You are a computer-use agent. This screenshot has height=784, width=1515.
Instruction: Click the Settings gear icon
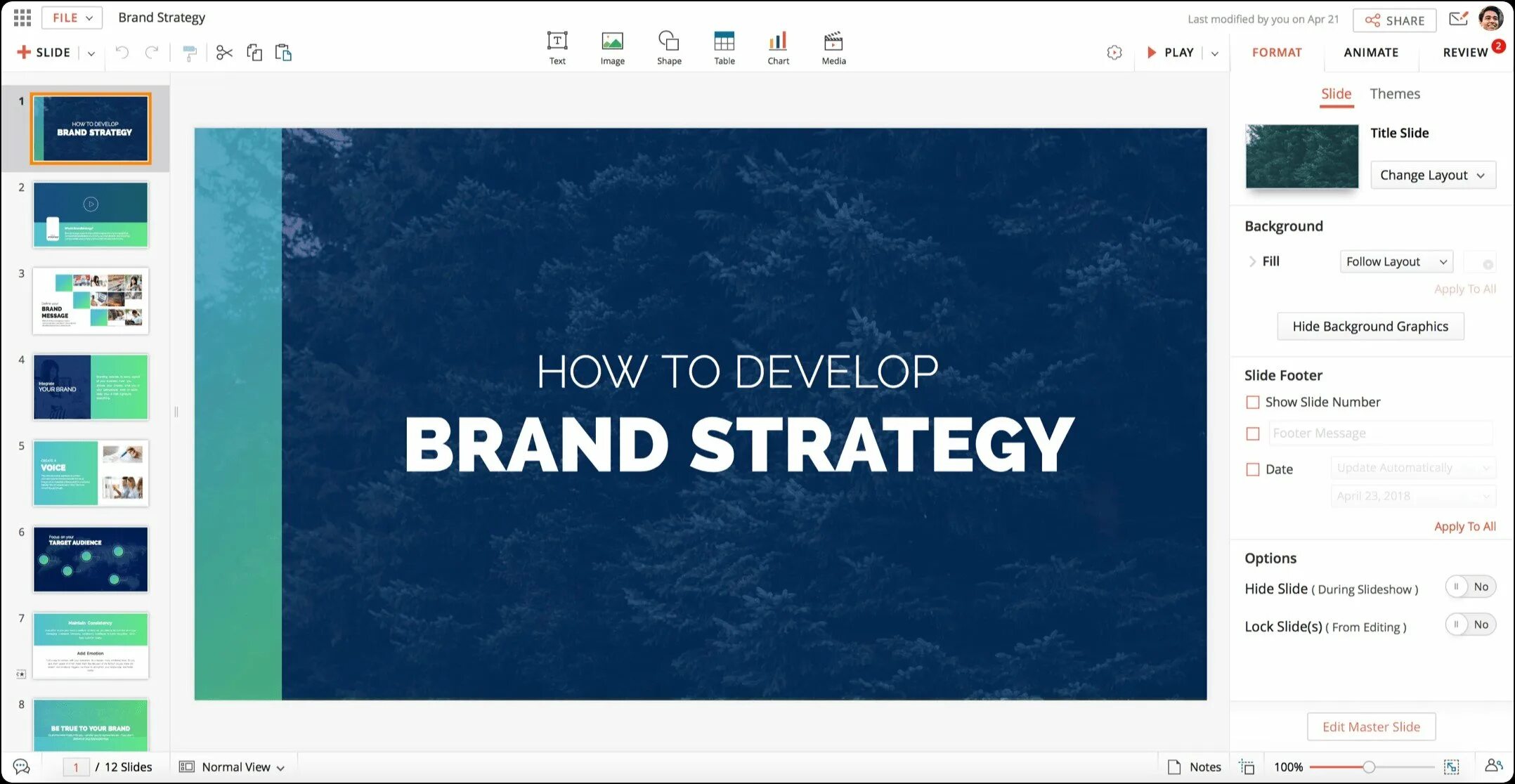coord(1114,52)
